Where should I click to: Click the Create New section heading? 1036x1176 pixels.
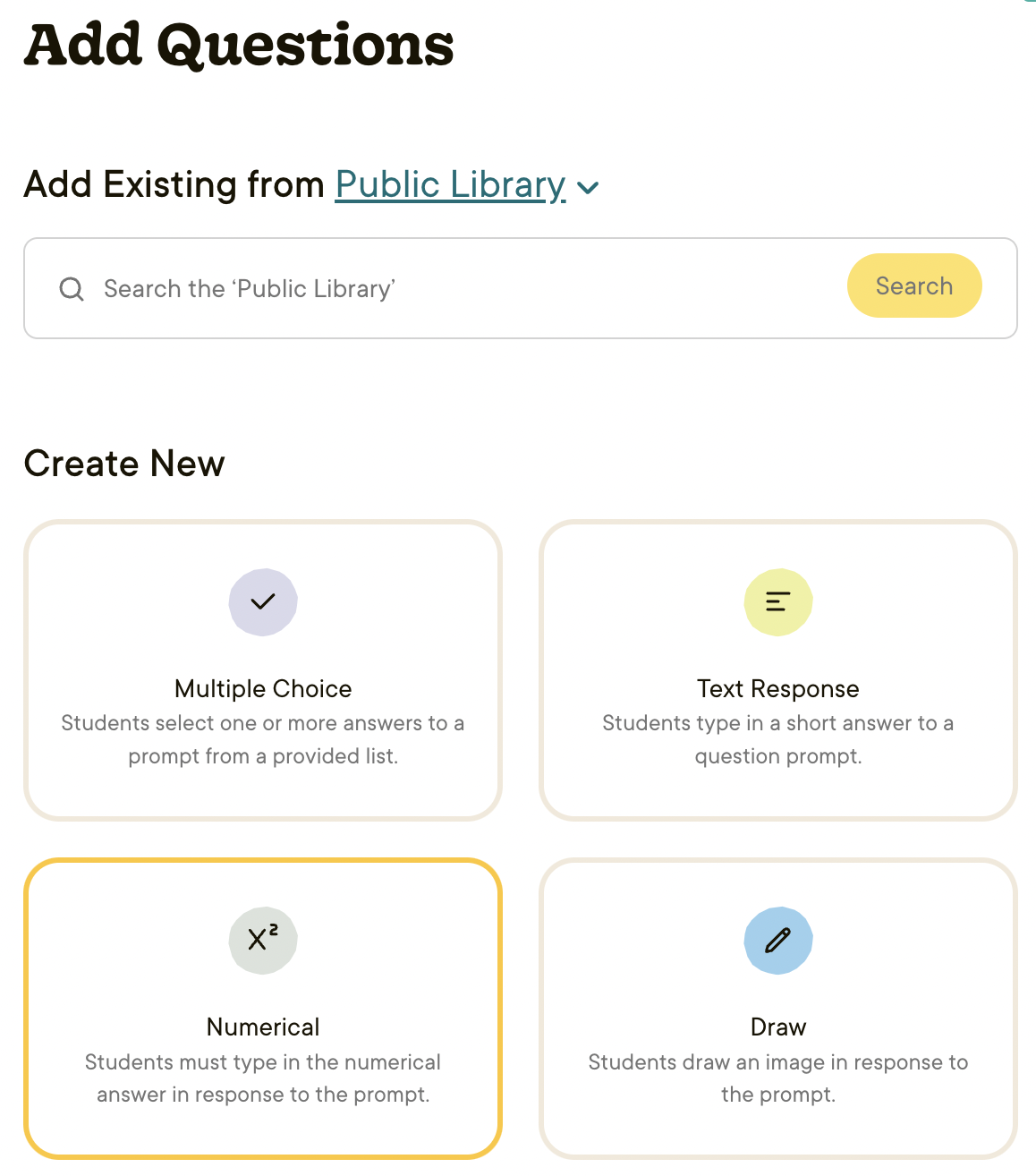click(x=124, y=464)
